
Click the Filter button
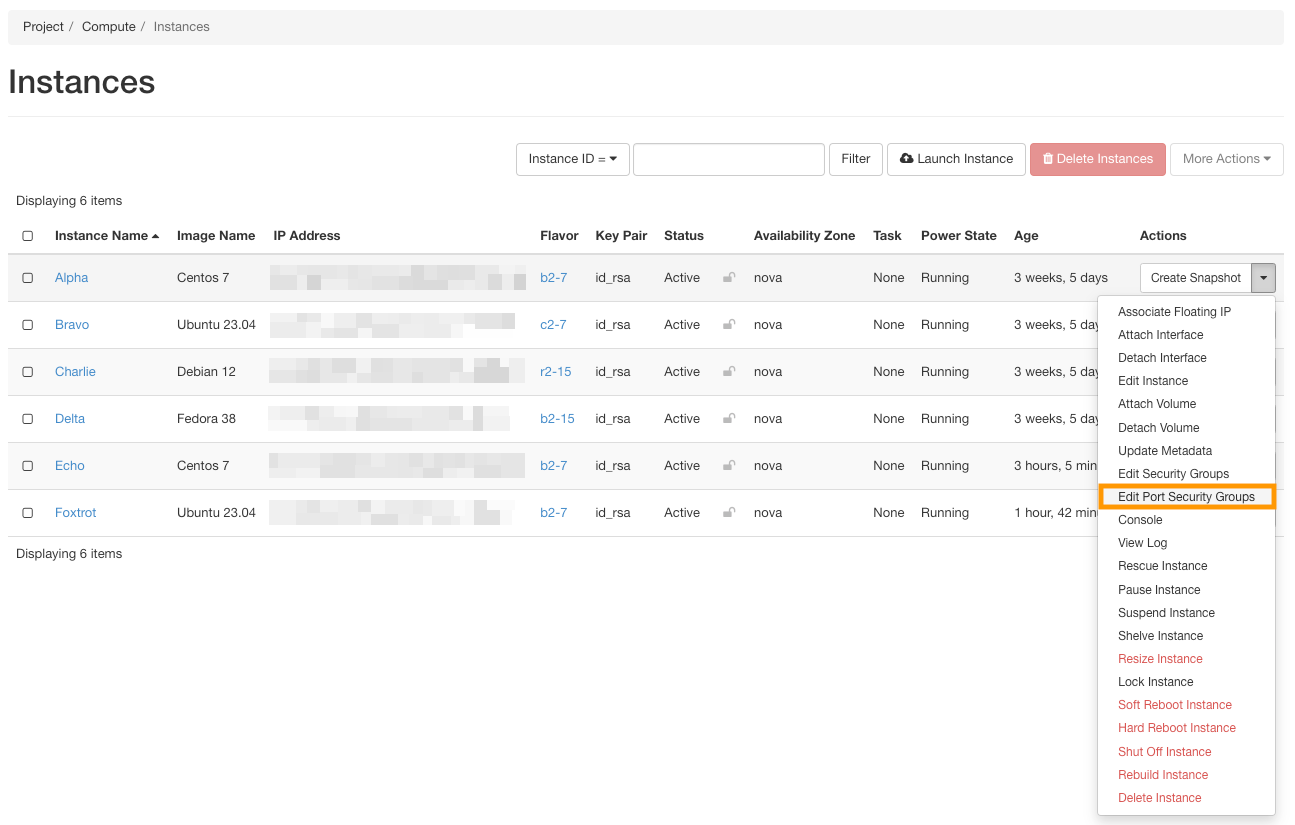(x=856, y=159)
